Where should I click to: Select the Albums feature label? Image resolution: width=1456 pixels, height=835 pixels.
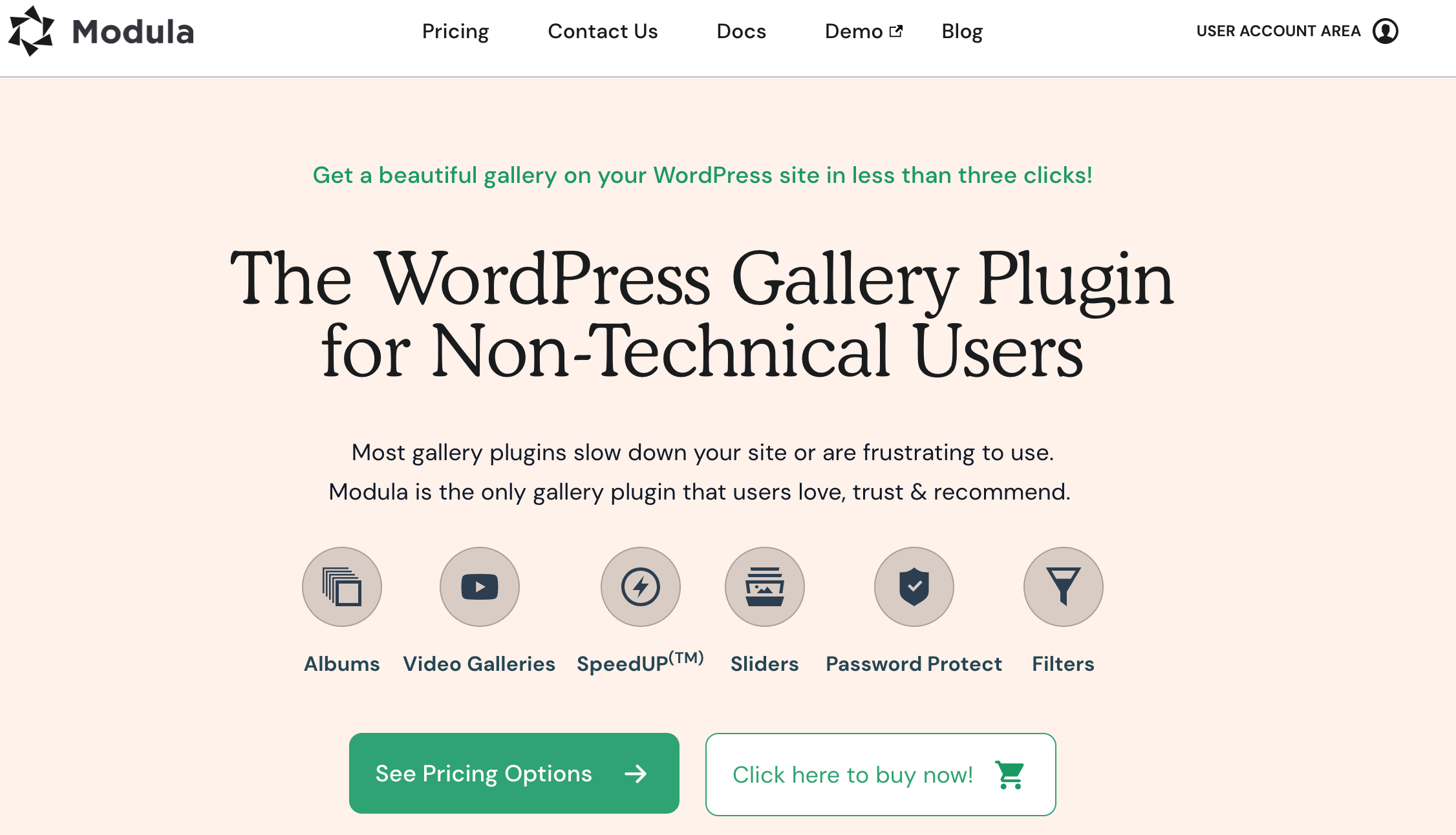click(x=342, y=664)
